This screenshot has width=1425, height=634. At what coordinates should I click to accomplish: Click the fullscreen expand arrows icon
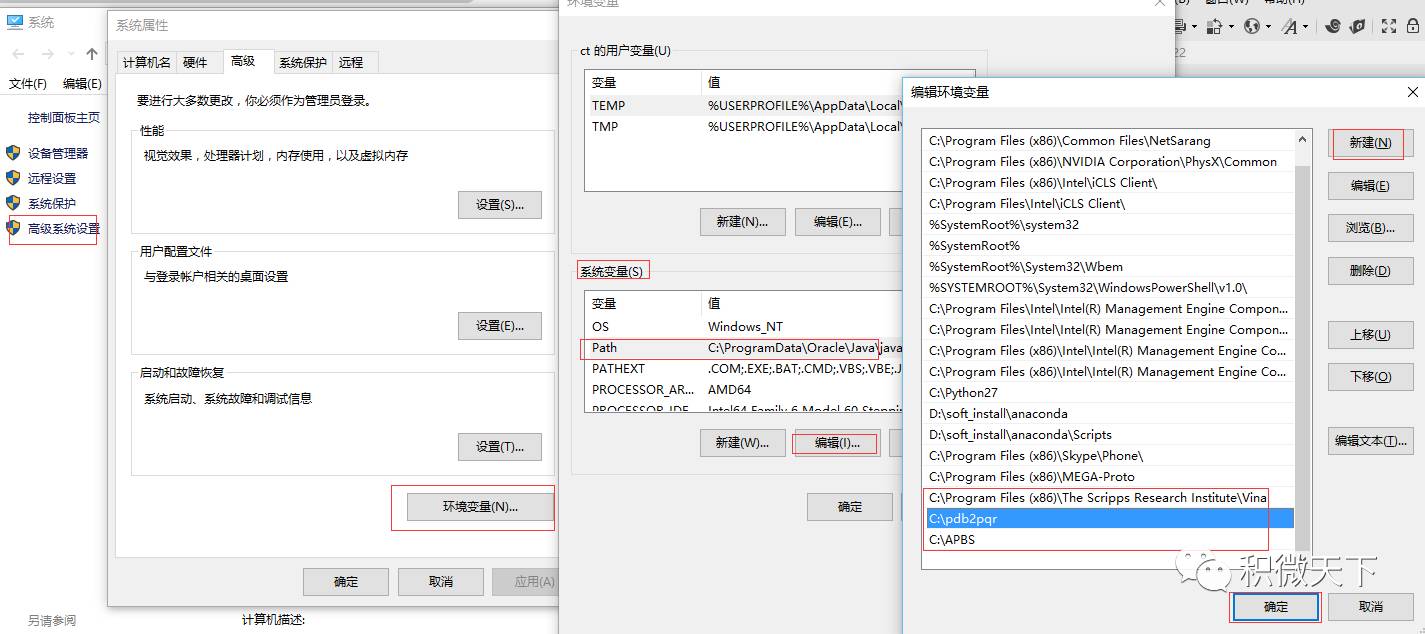click(x=1389, y=26)
